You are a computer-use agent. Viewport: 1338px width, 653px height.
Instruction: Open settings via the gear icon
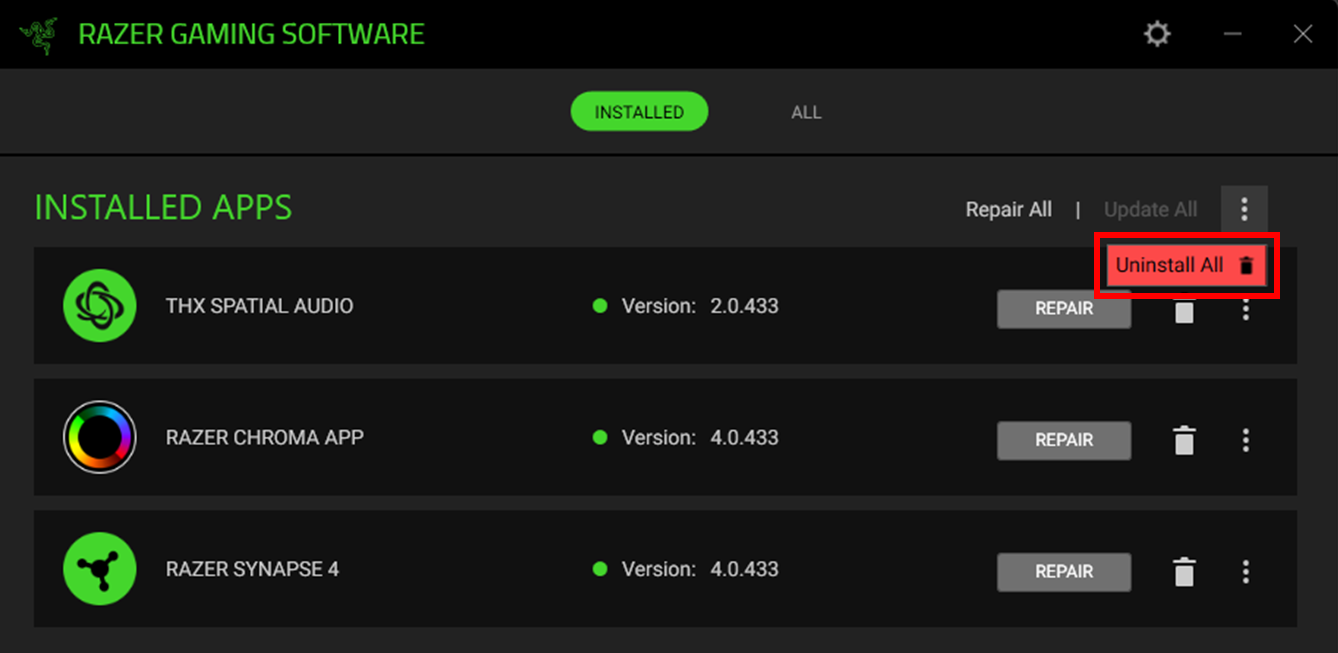1156,33
